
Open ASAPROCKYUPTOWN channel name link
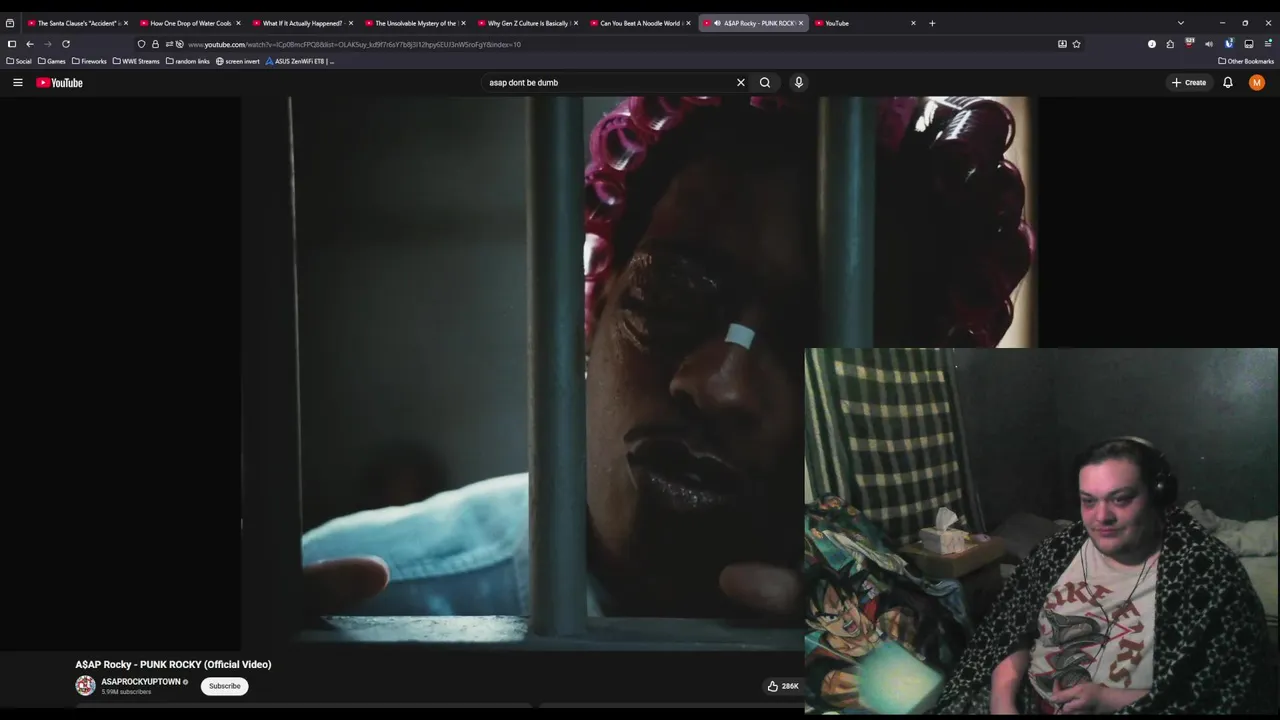[x=141, y=682]
